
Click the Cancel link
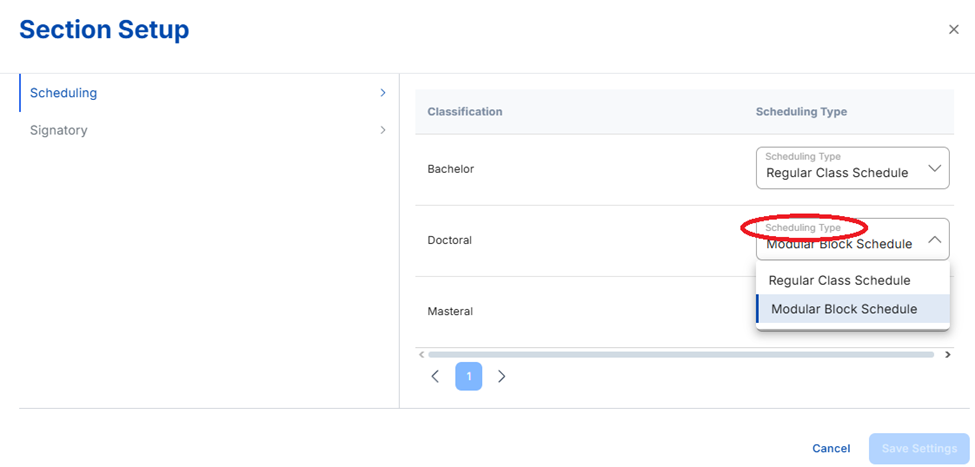[831, 448]
